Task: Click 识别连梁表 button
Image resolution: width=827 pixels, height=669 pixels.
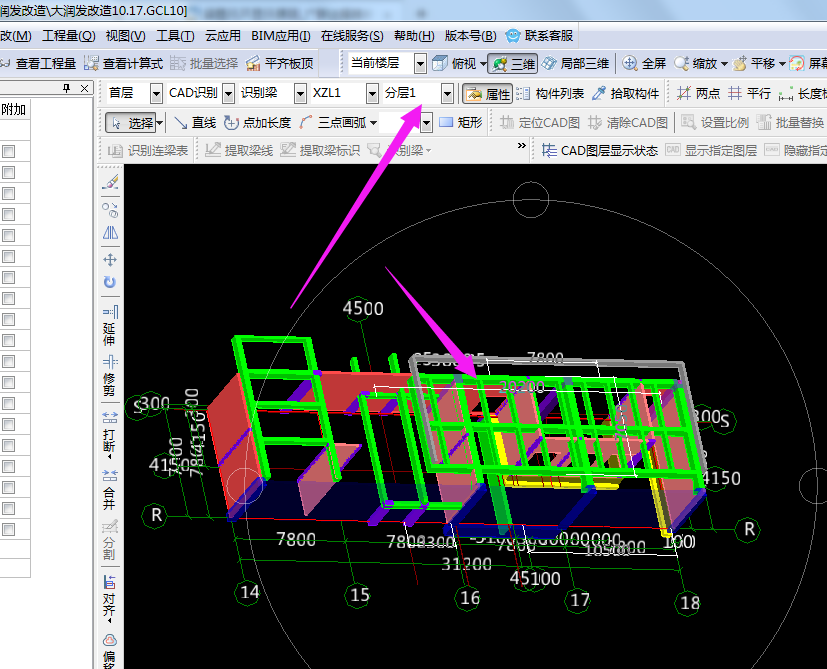Action: click(148, 151)
